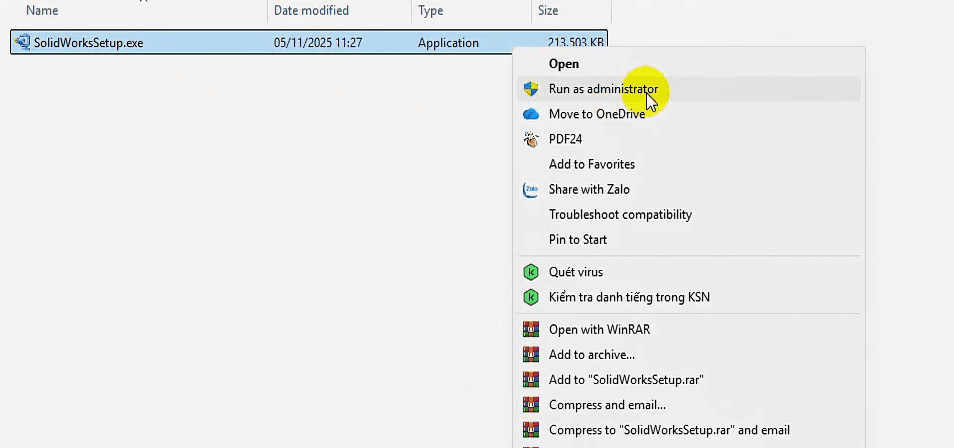The height and width of the screenshot is (448, 954).
Task: Choose Pin to Start
Action: [x=688, y=239]
